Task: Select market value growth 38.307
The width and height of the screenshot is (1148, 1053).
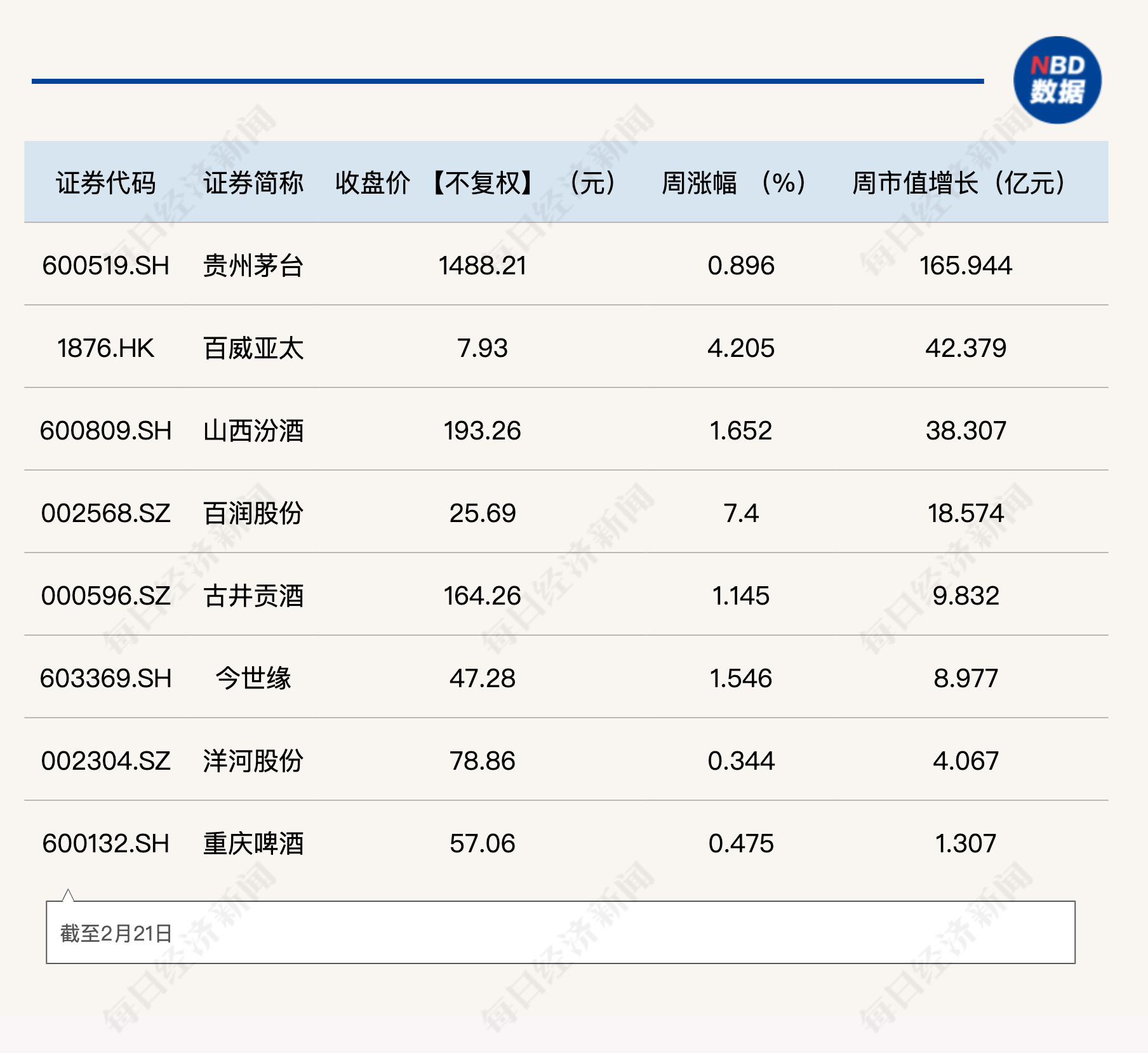Action: (x=966, y=431)
